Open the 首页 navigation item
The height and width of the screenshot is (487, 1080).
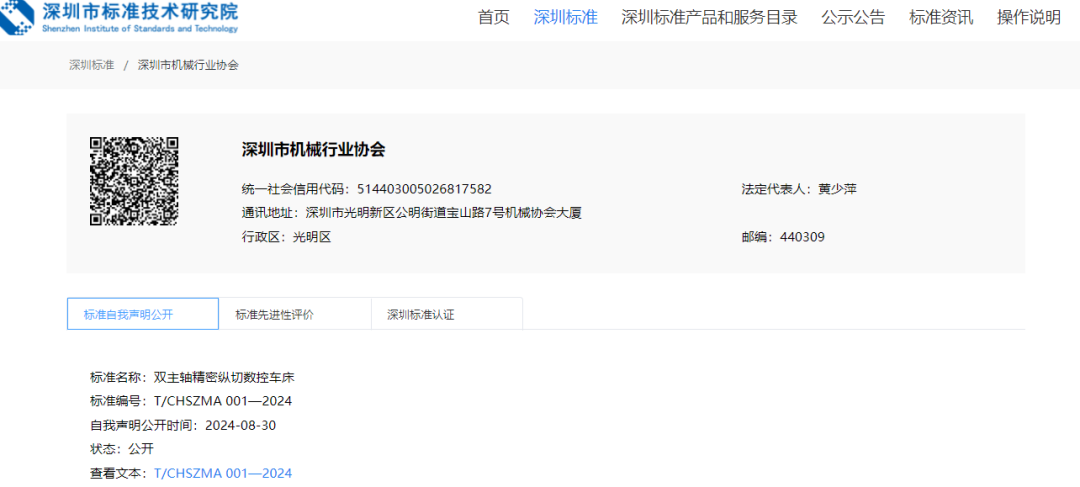(x=494, y=18)
